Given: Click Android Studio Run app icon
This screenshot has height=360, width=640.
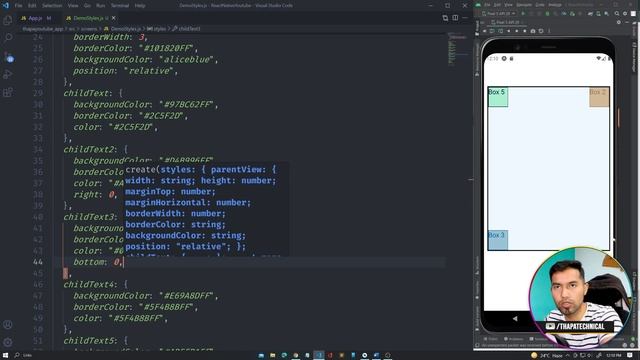Looking at the screenshot, I should pyautogui.click(x=523, y=13).
